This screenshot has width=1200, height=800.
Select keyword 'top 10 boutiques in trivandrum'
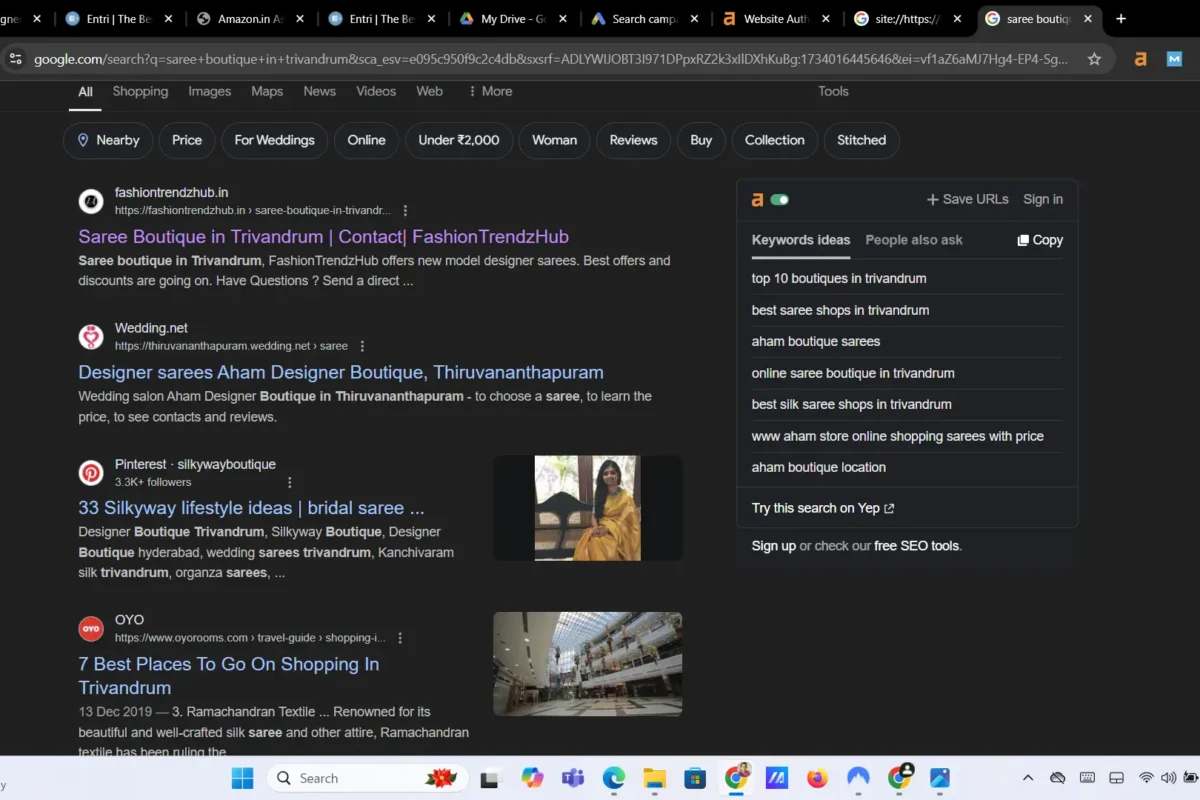pos(839,278)
